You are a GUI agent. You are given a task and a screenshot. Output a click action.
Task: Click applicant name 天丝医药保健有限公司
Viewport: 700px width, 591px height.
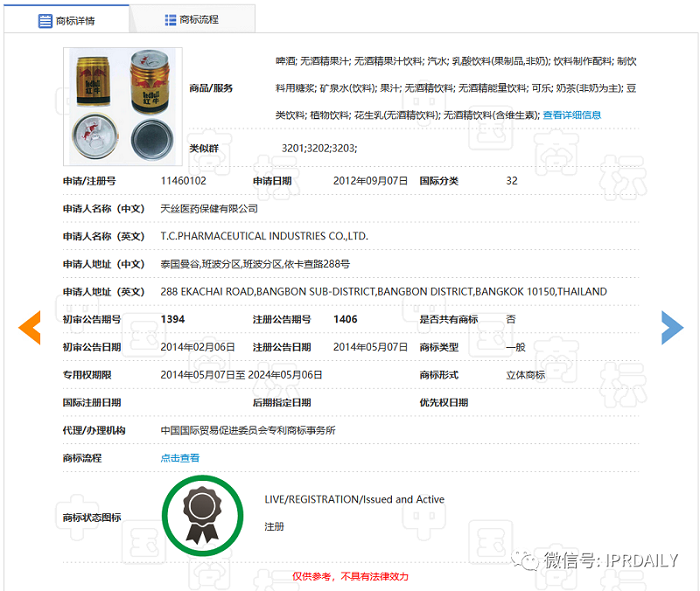point(209,209)
